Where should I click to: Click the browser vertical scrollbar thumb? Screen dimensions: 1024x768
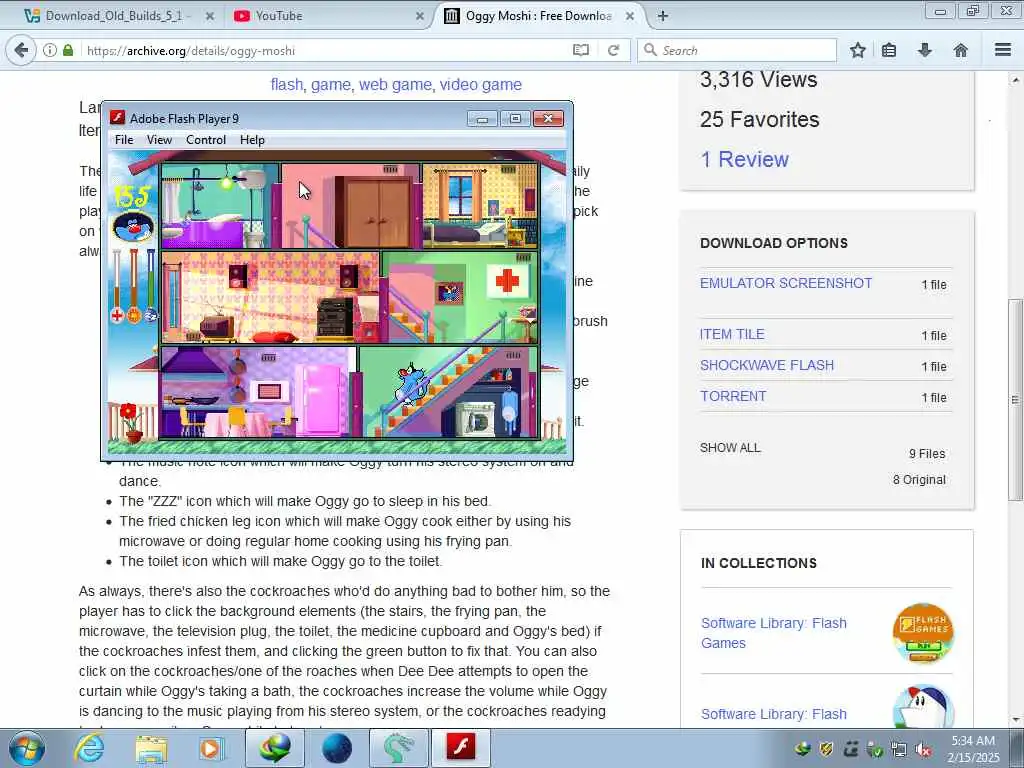[x=1016, y=400]
